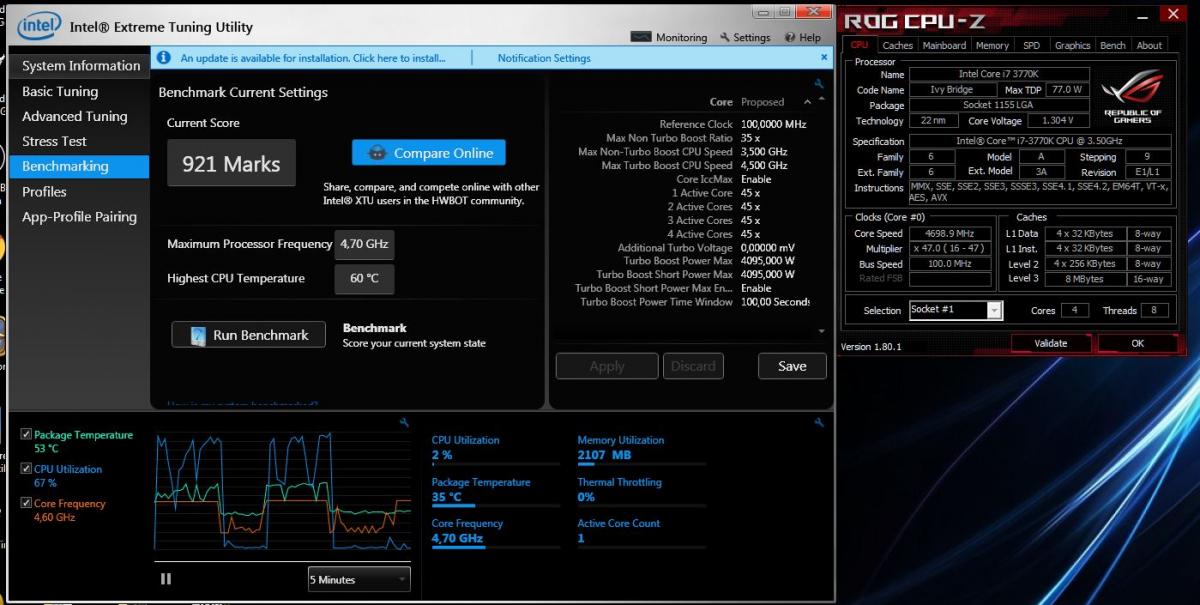Click wrench icon above monitoring graph
The width and height of the screenshot is (1200, 605).
tap(404, 423)
